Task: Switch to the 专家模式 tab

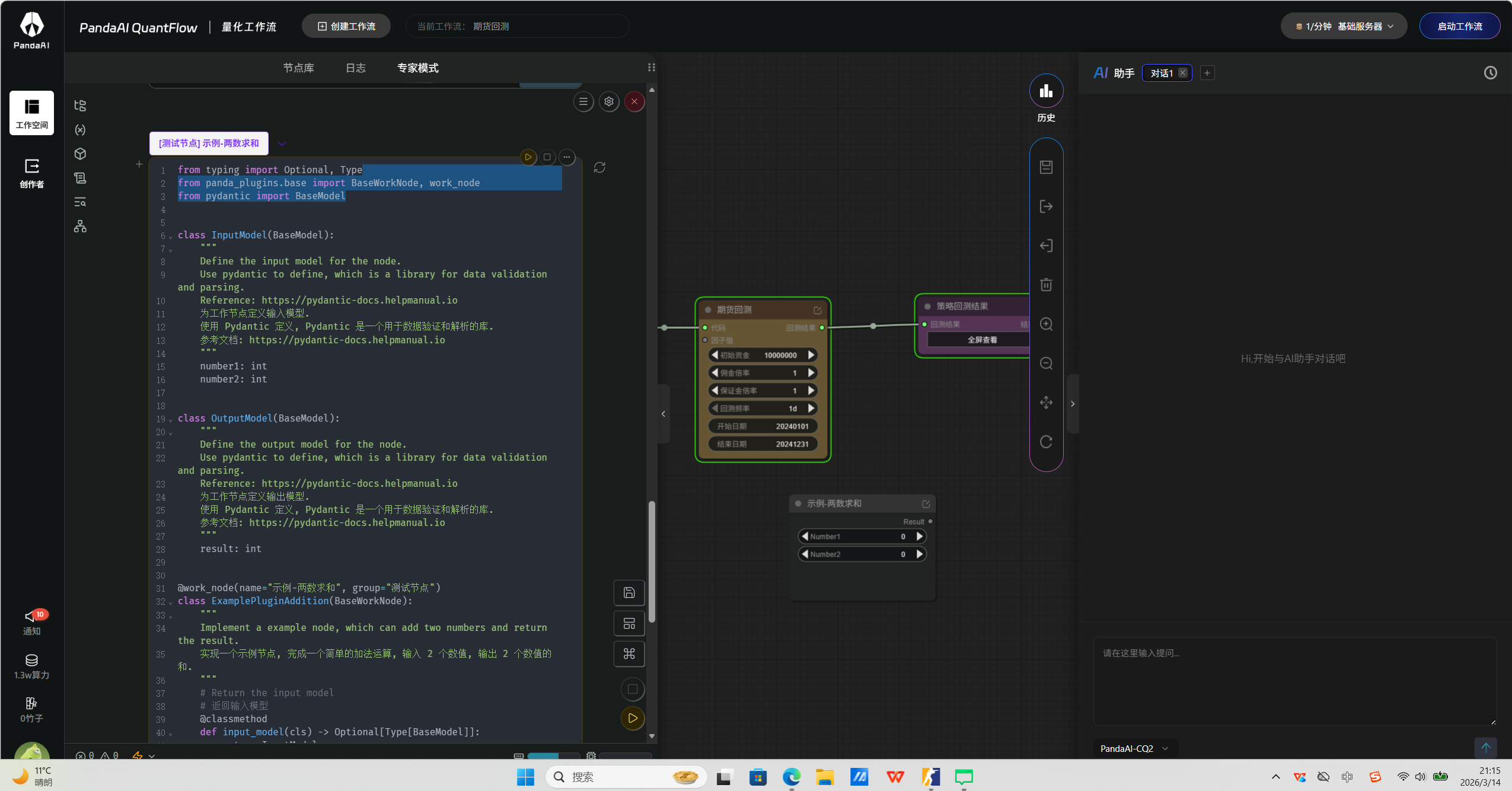Action: 418,68
